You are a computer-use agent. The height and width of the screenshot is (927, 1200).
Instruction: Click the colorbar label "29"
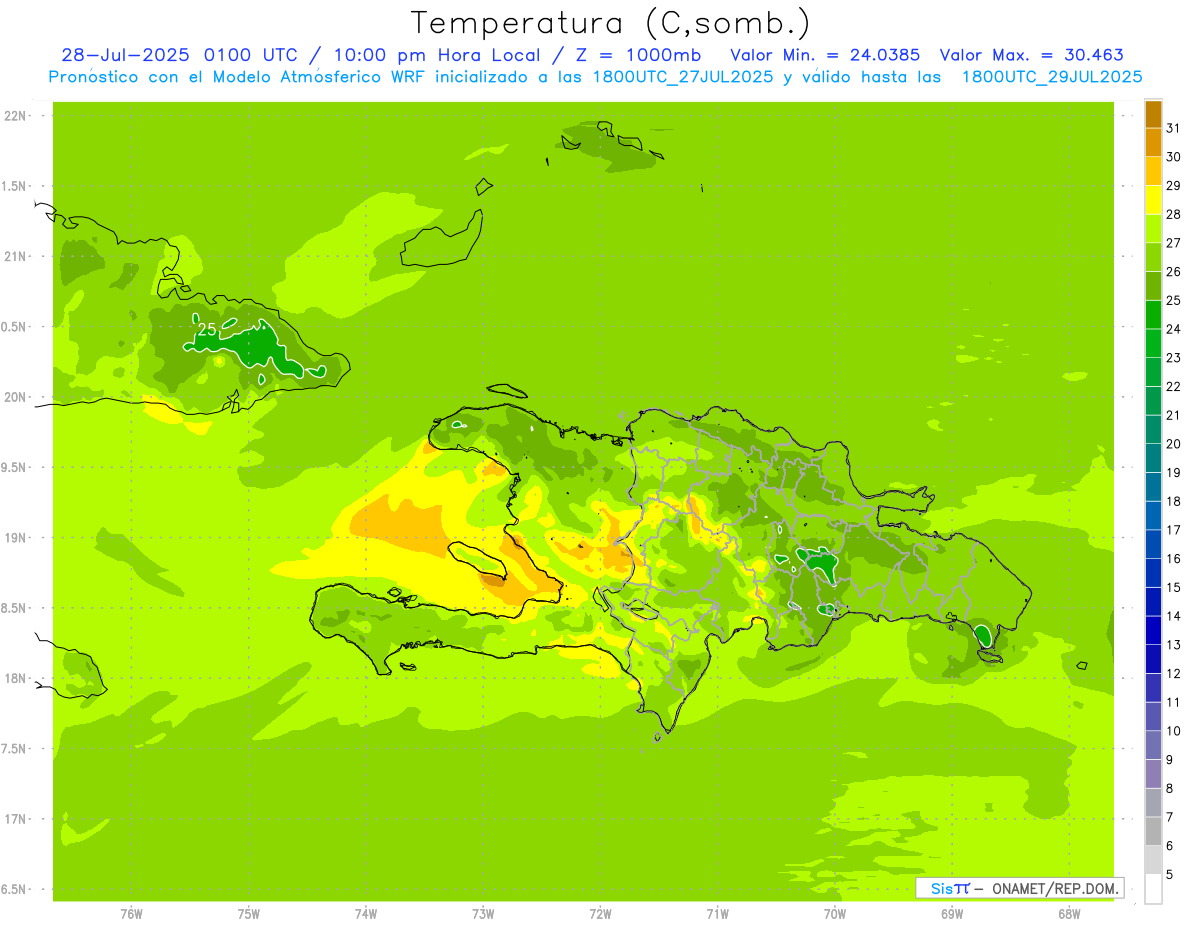coord(1173,186)
